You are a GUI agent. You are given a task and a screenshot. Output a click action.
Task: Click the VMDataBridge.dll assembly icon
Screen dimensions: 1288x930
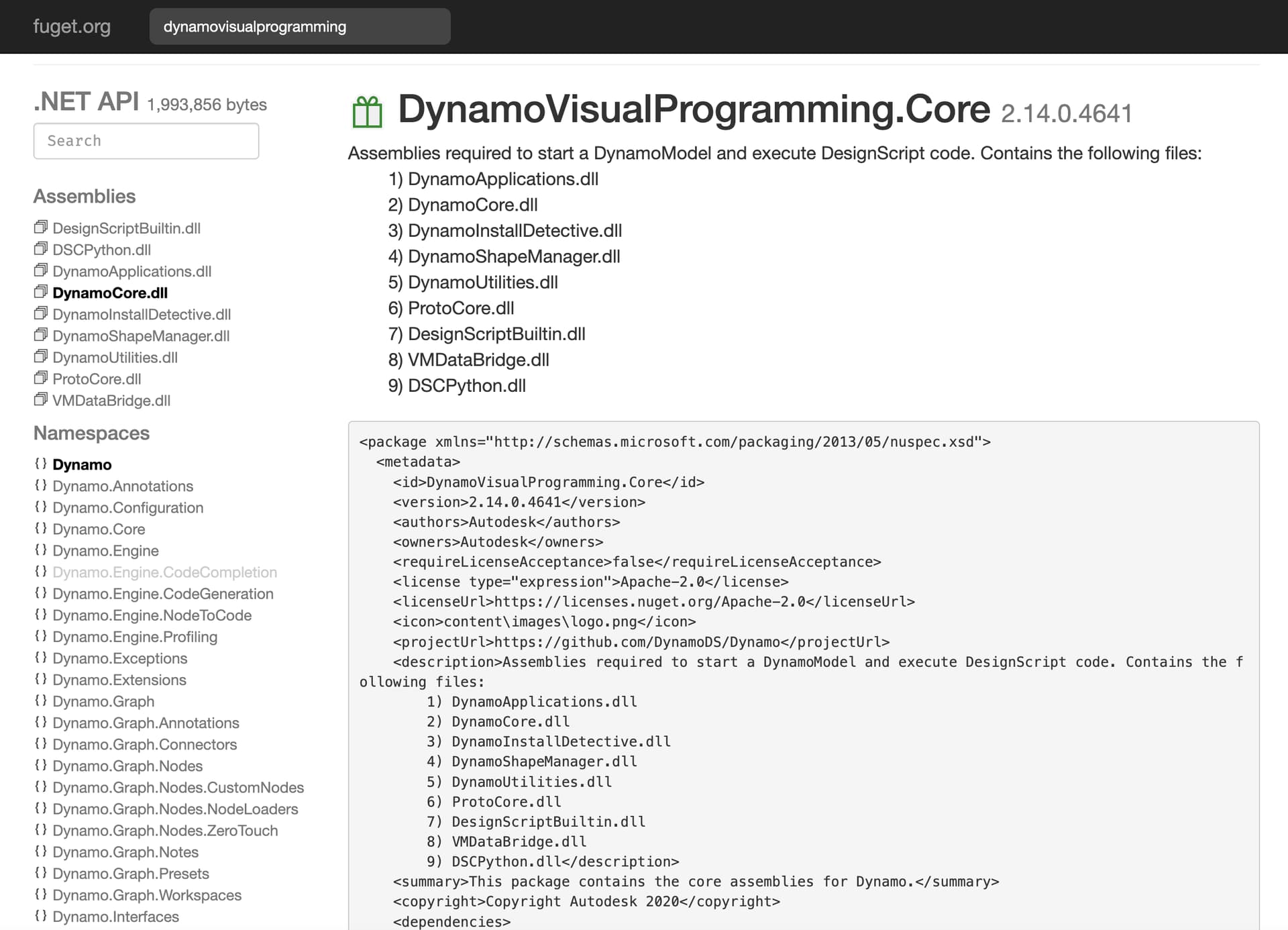point(41,400)
